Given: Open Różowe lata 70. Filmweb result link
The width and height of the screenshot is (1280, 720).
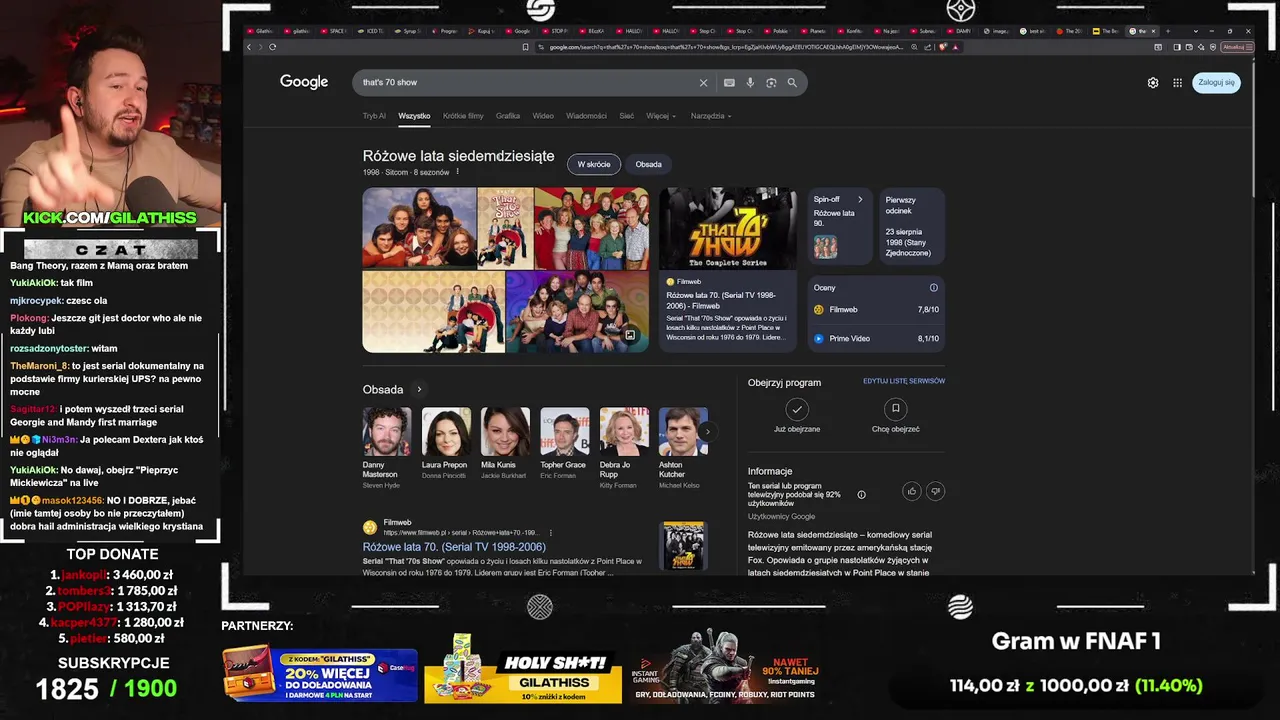Looking at the screenshot, I should pos(454,548).
